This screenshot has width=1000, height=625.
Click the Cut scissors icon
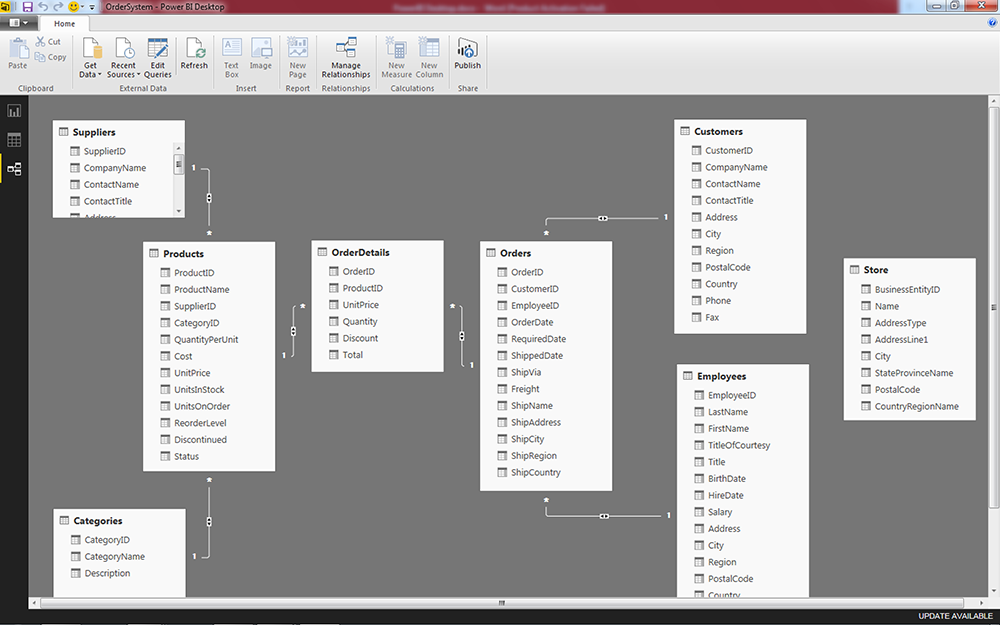[x=40, y=41]
